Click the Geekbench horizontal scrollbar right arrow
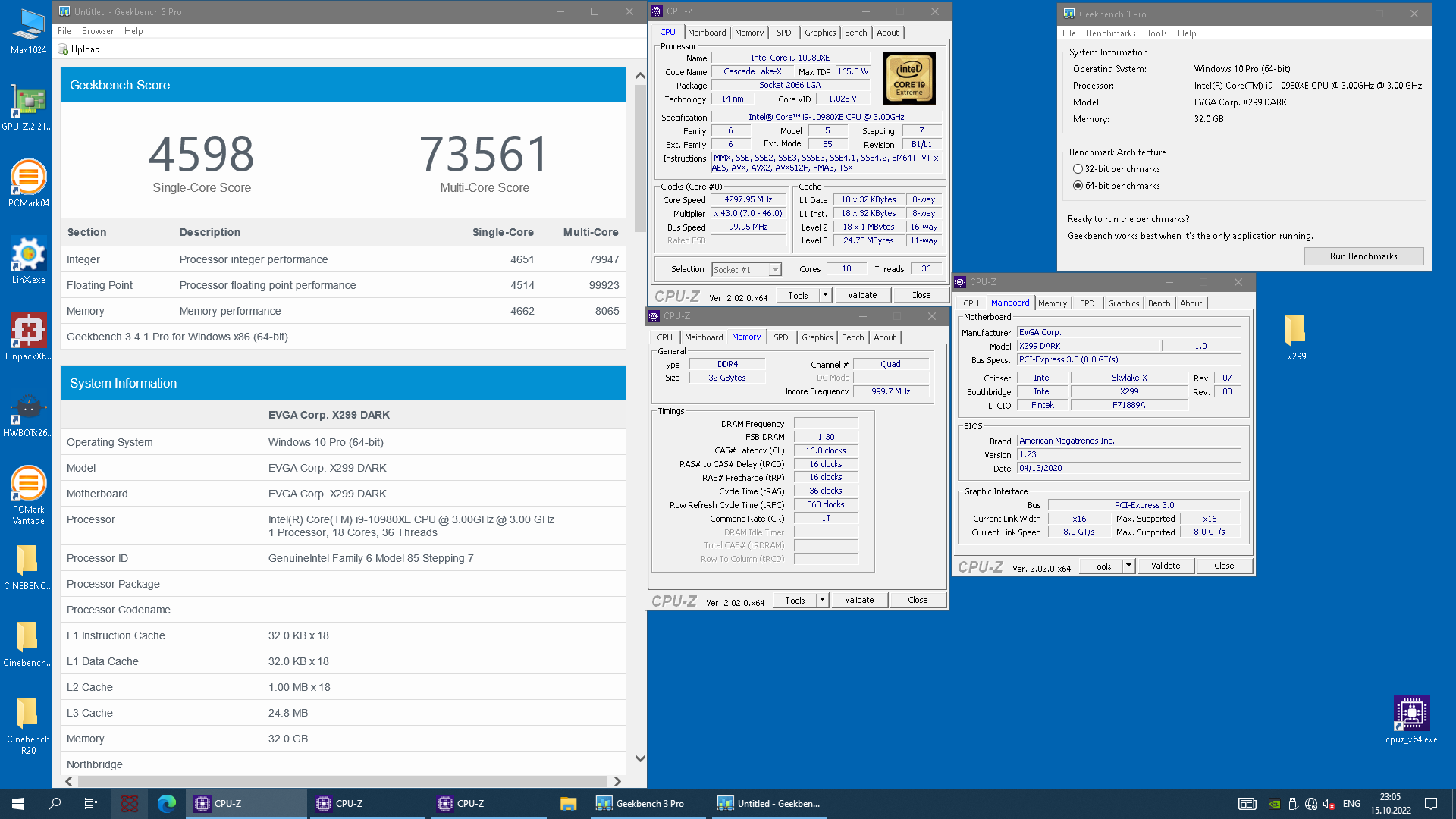The image size is (1456, 819). [x=617, y=782]
